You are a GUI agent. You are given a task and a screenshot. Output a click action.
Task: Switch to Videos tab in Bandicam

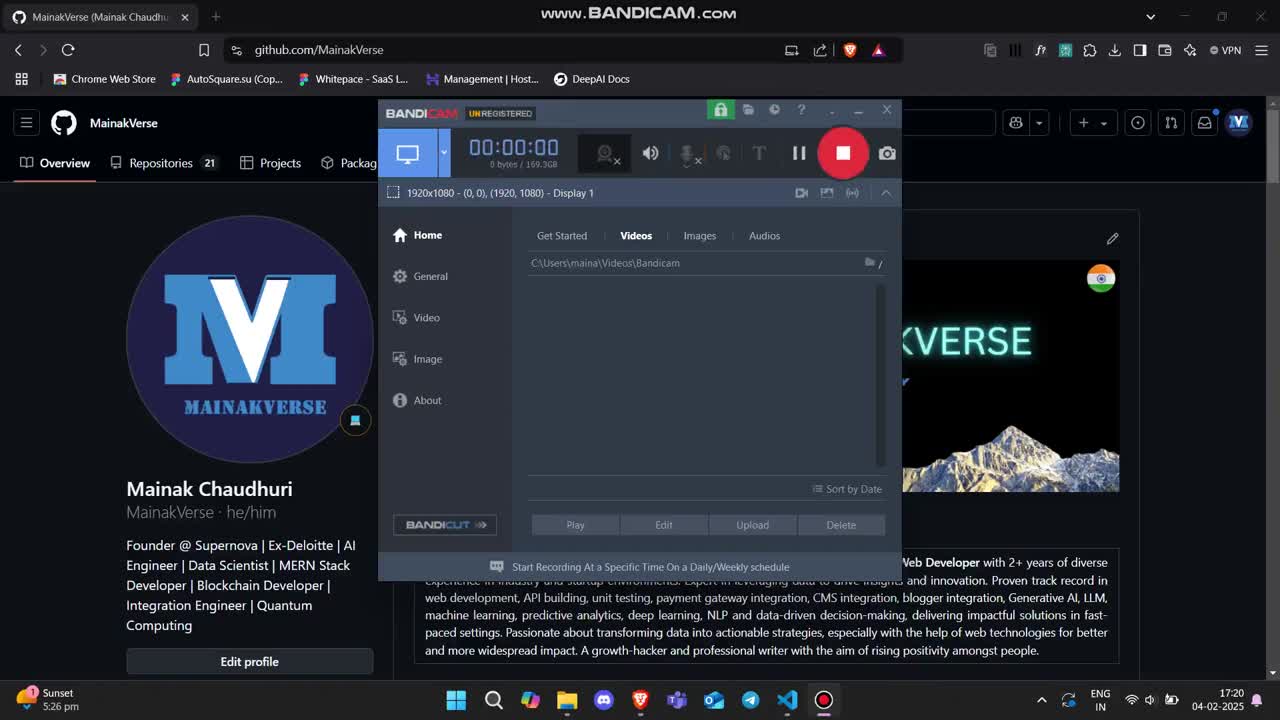coord(636,236)
